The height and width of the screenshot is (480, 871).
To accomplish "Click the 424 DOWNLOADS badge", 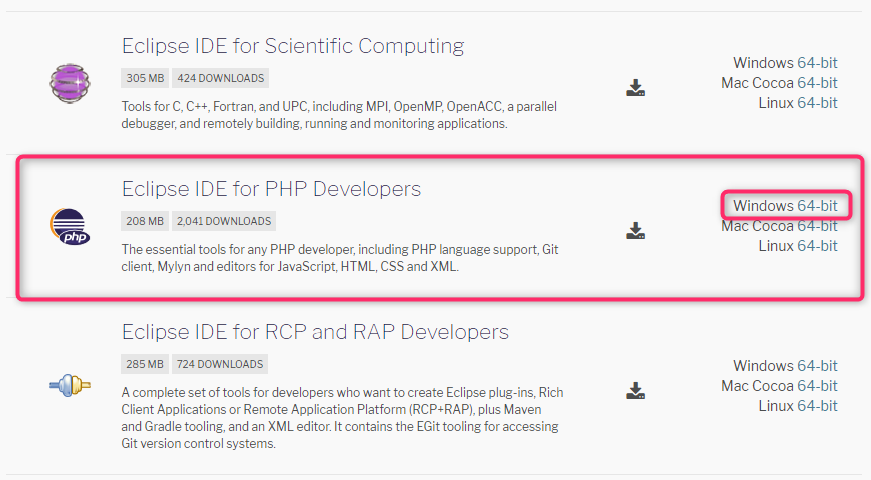I will point(221,78).
